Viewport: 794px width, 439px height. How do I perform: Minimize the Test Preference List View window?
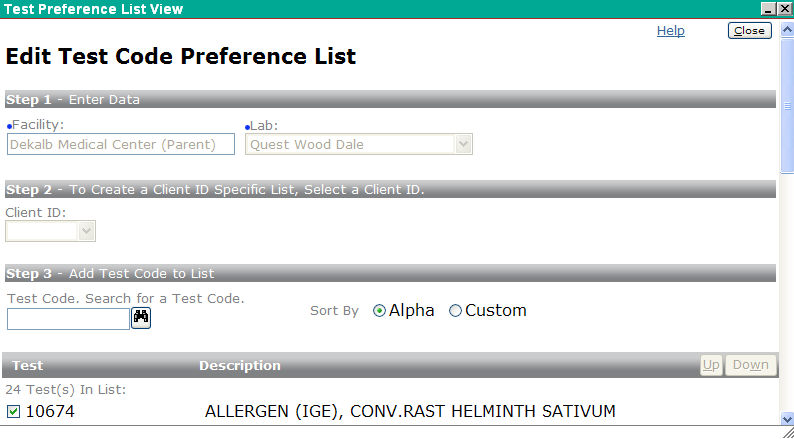768,9
